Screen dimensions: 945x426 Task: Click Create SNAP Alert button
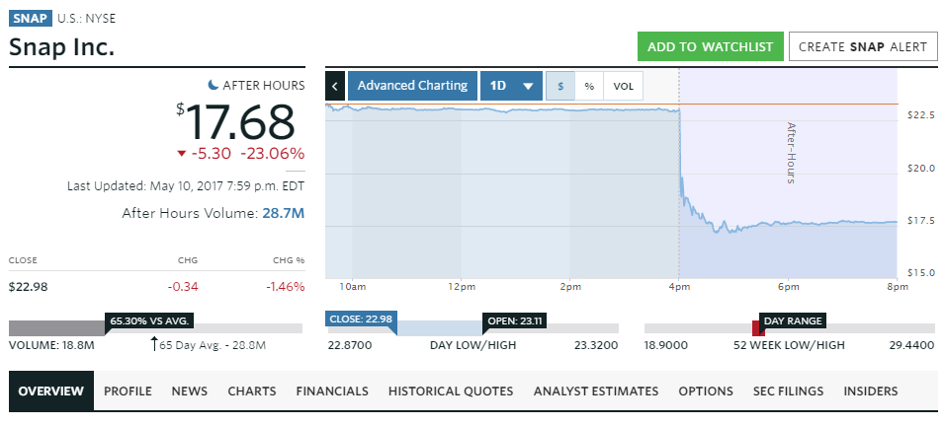point(863,46)
